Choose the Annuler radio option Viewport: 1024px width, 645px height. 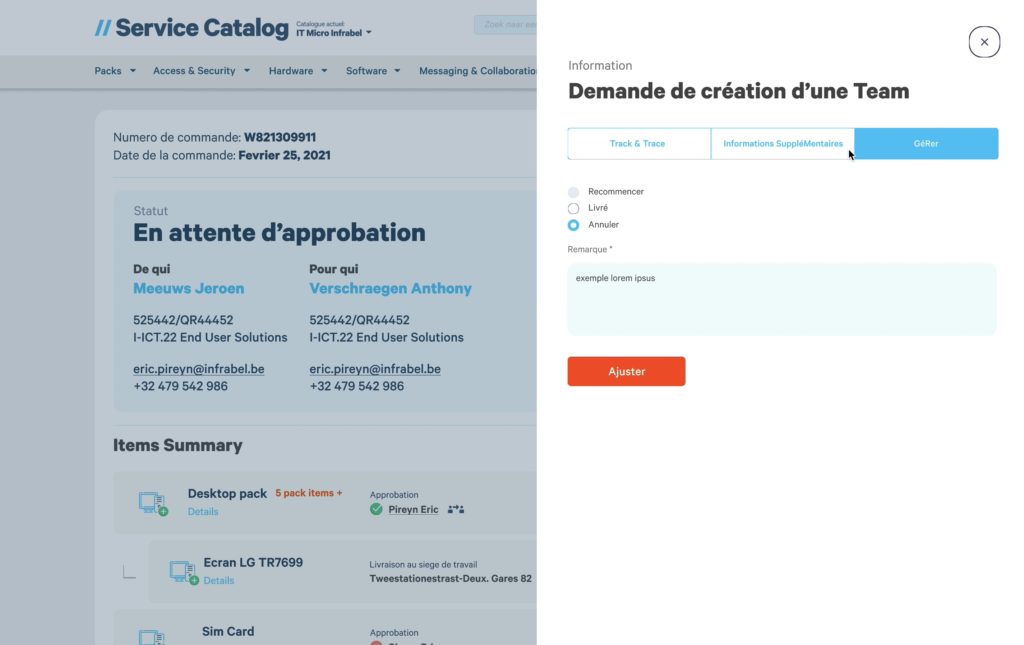[573, 225]
